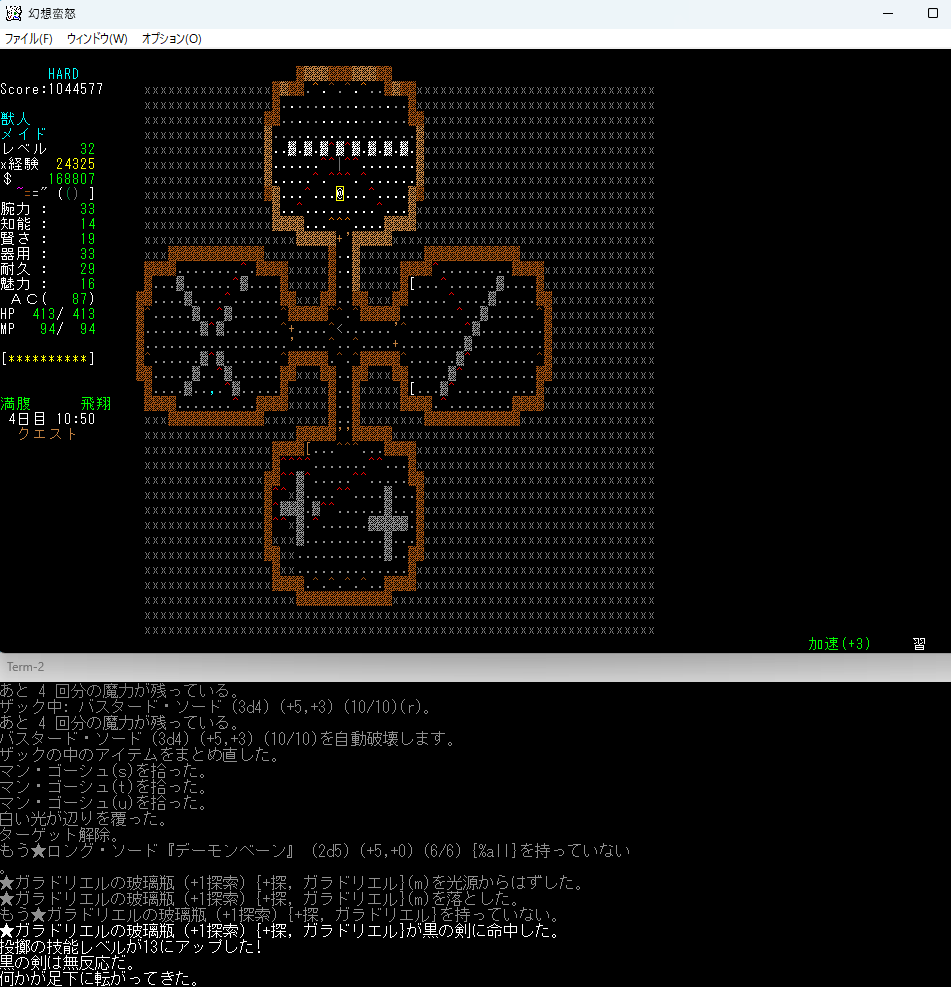Click the gold amount 168807
Screen dimensions: 951x987
click(x=72, y=179)
